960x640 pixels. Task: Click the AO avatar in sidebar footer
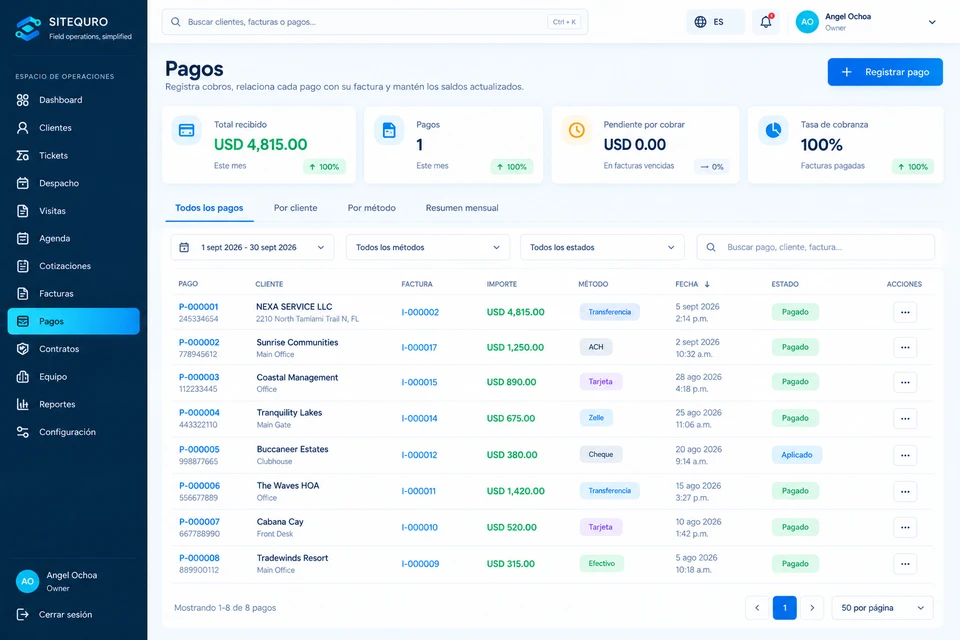pos(28,581)
